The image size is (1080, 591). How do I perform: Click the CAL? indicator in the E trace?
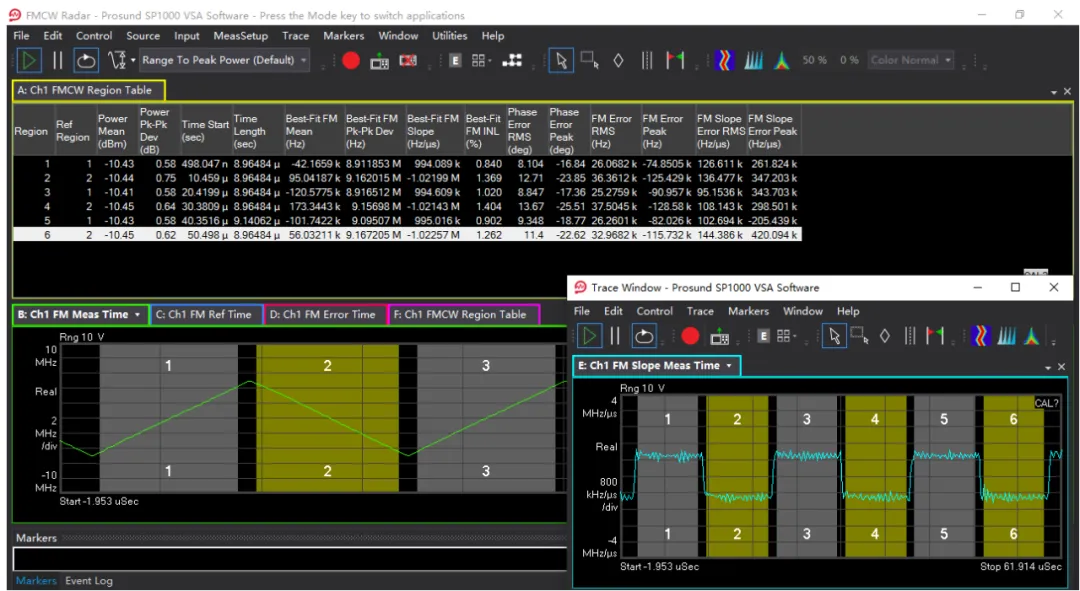point(1046,403)
